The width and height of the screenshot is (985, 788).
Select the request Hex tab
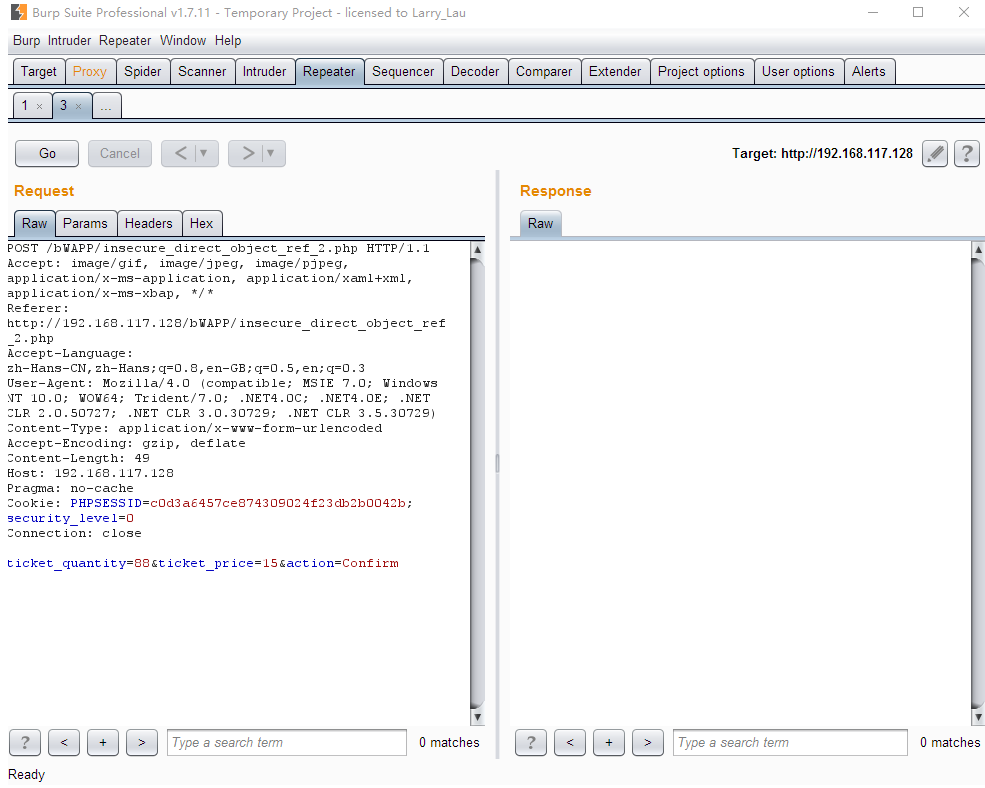click(x=202, y=224)
